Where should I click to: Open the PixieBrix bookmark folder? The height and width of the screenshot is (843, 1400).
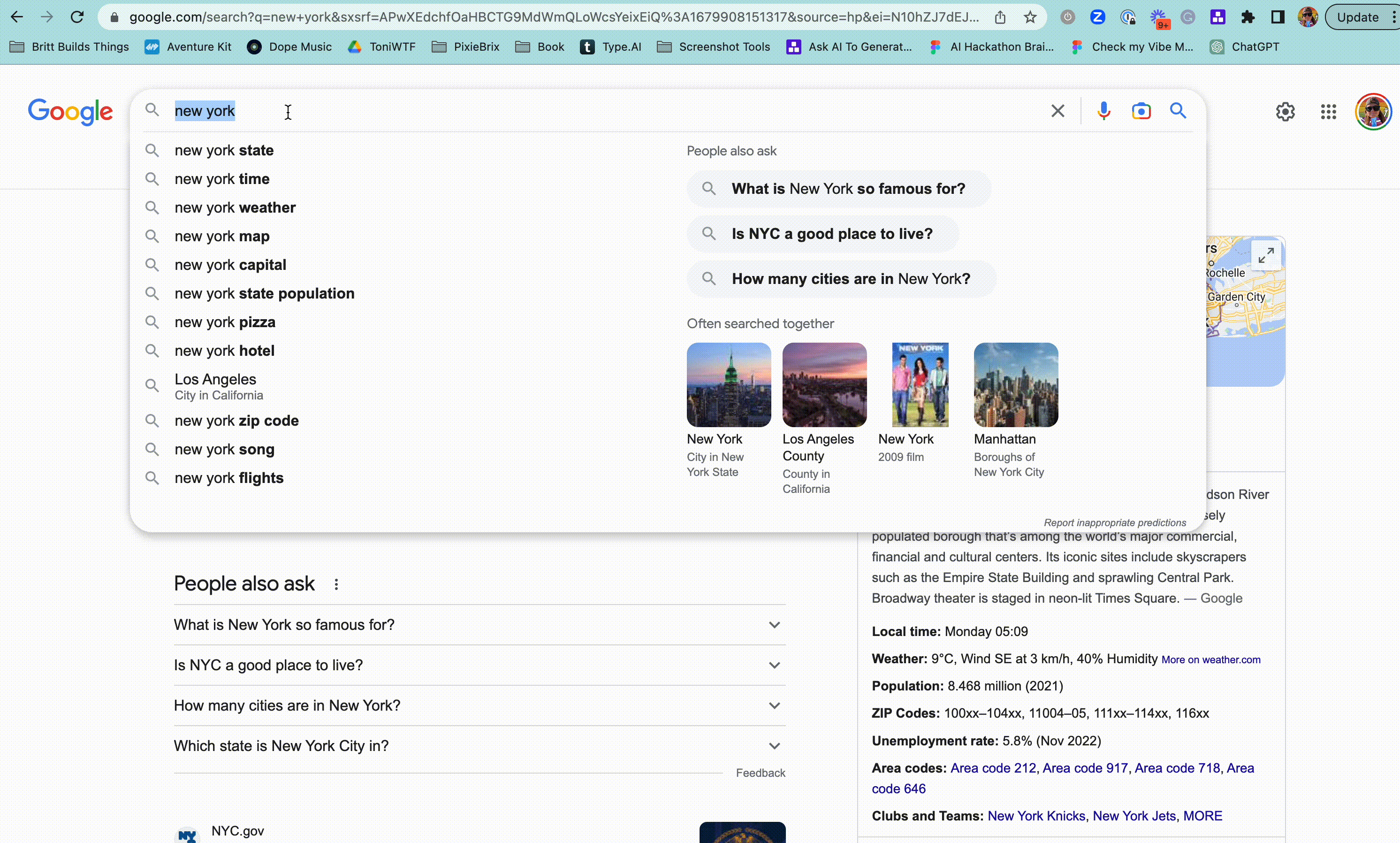[x=465, y=46]
